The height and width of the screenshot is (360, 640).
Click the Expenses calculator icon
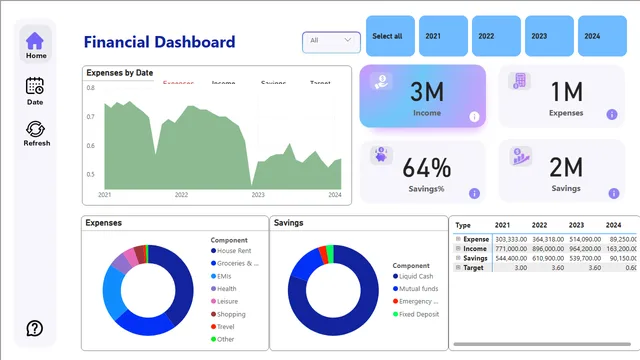[x=520, y=81]
